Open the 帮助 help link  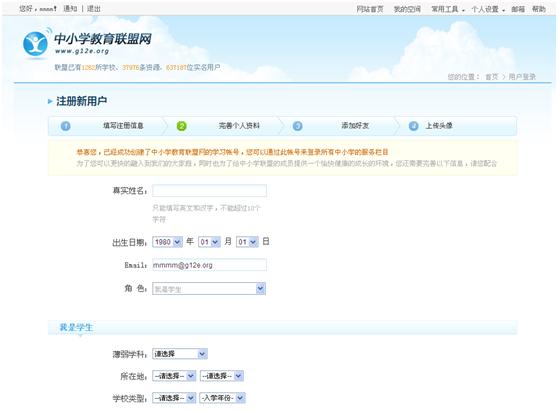(x=539, y=9)
